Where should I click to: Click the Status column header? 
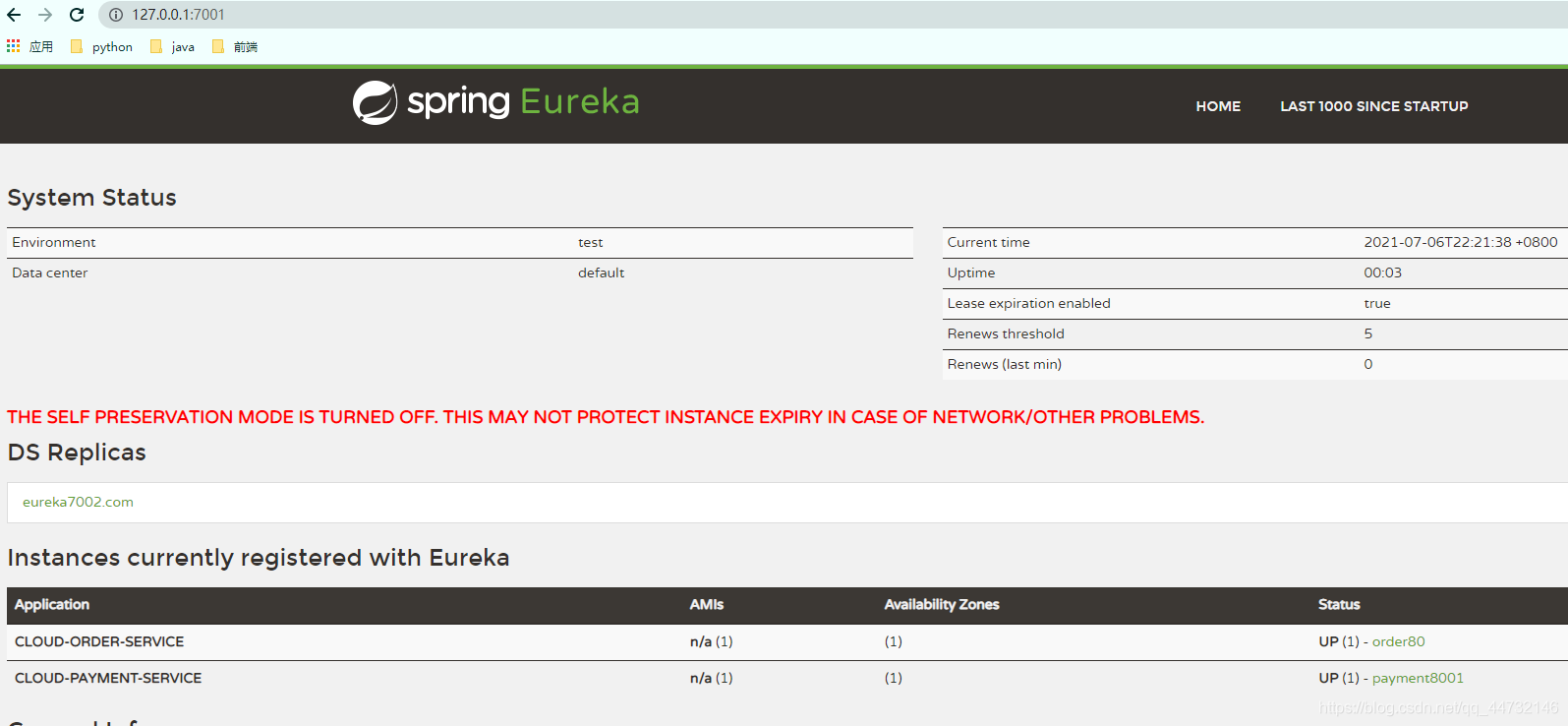point(1339,604)
